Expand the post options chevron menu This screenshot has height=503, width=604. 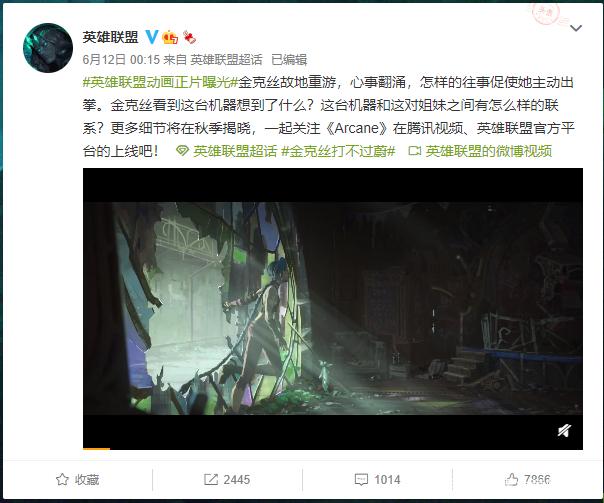tap(575, 28)
